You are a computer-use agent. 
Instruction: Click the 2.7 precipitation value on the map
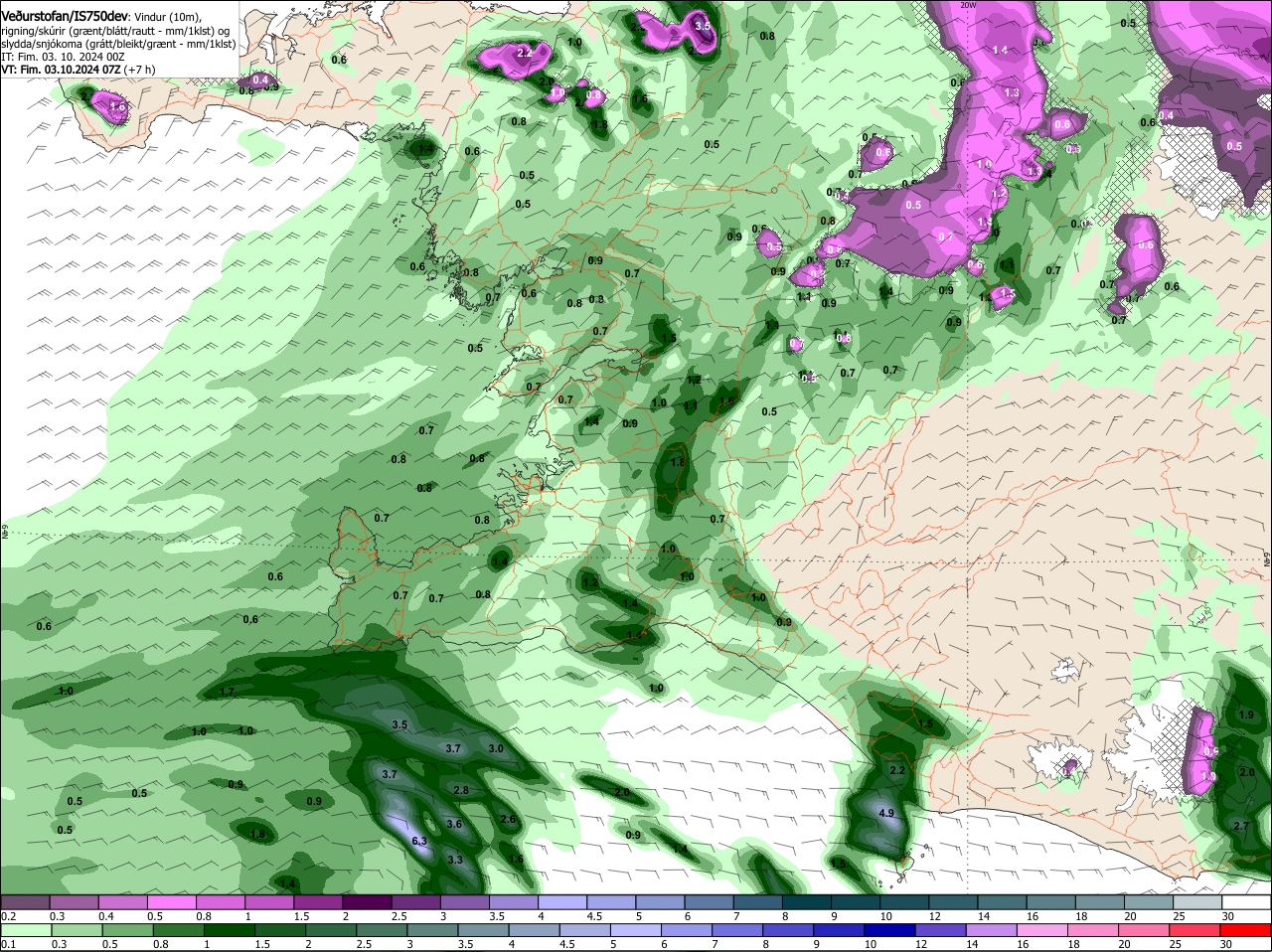point(1240,826)
